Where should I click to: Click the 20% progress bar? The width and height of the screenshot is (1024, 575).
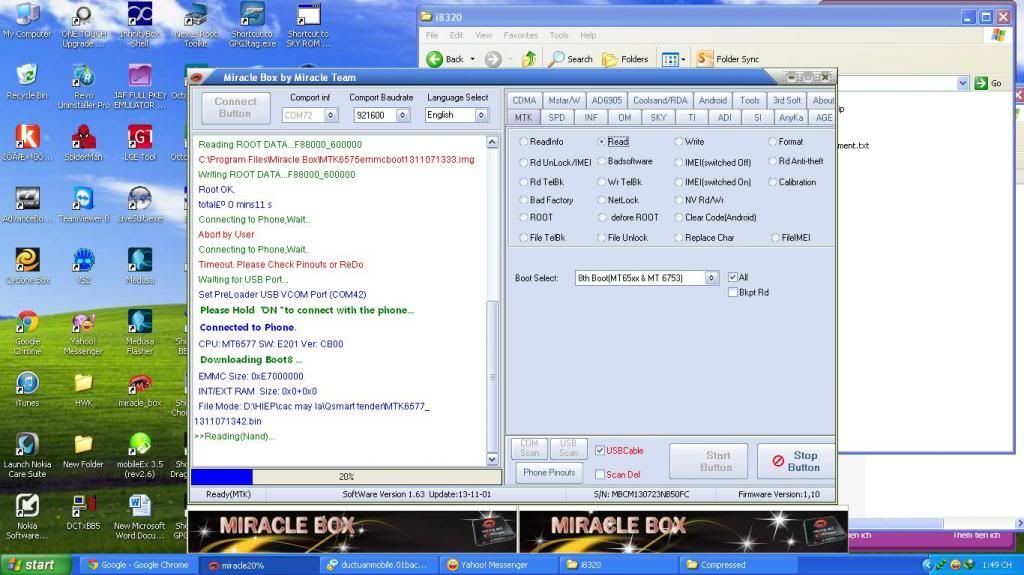click(346, 476)
